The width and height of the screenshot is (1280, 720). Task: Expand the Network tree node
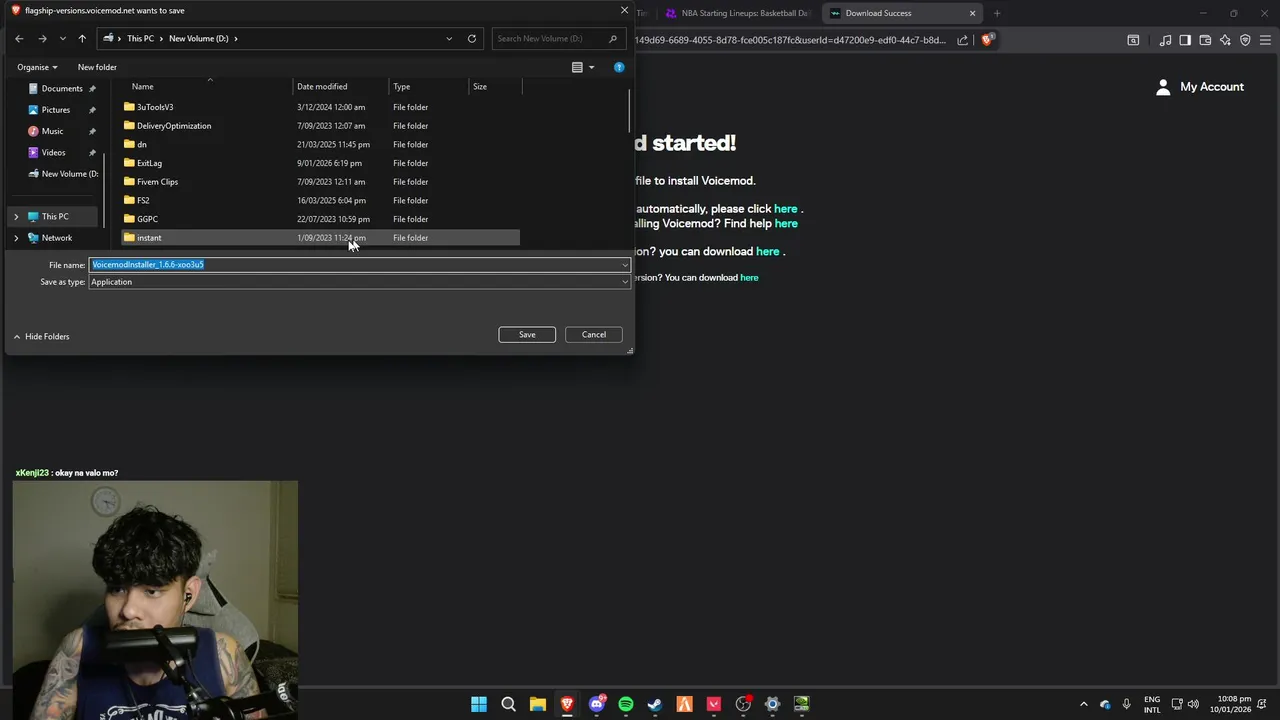pyautogui.click(x=16, y=238)
